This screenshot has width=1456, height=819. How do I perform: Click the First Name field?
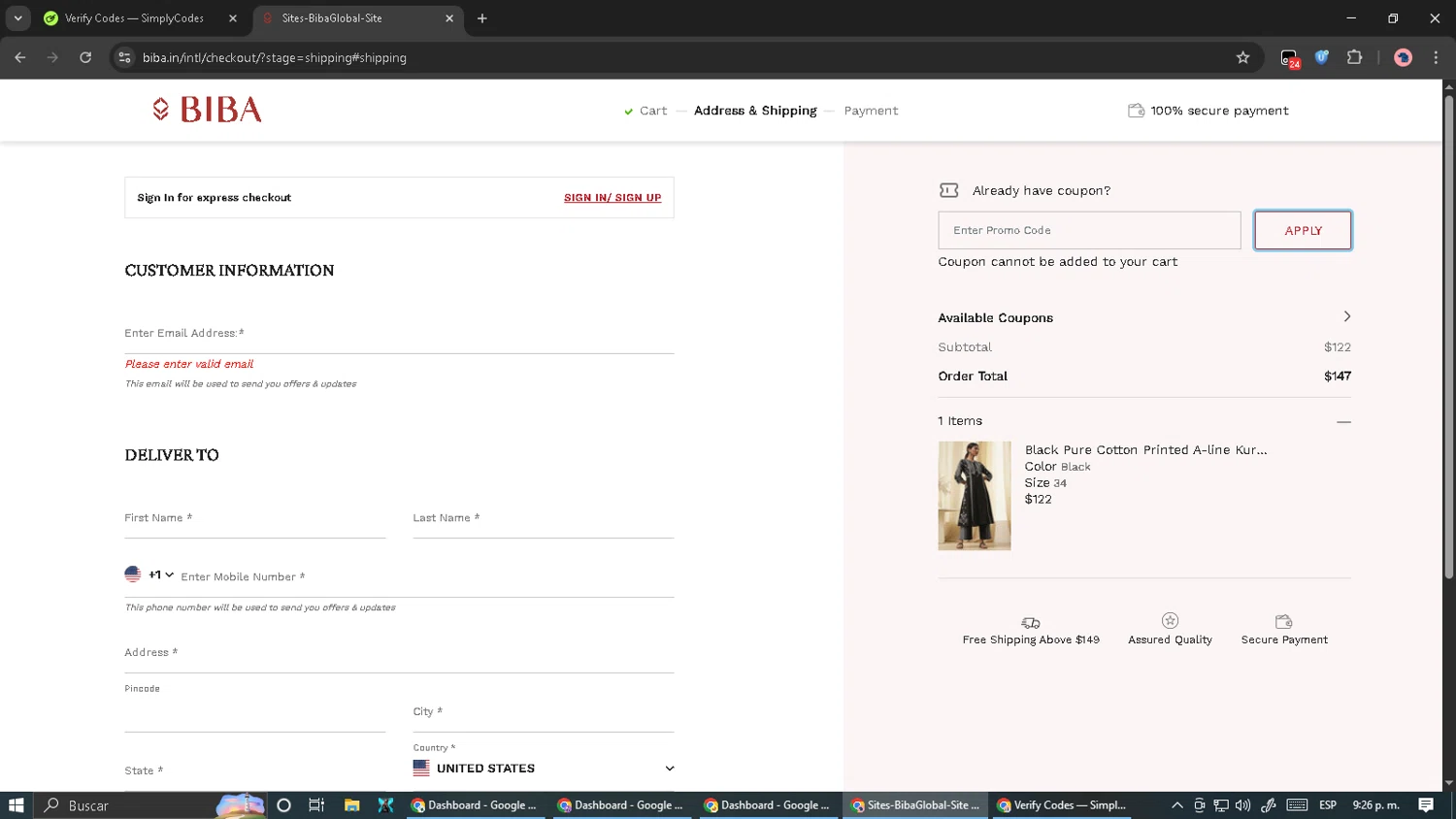(x=255, y=519)
